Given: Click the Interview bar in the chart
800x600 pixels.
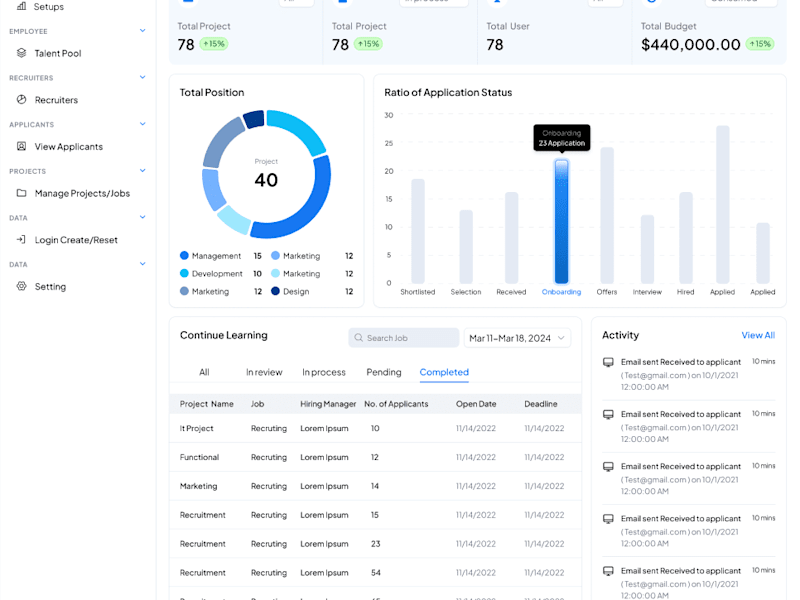Looking at the screenshot, I should pos(647,249).
